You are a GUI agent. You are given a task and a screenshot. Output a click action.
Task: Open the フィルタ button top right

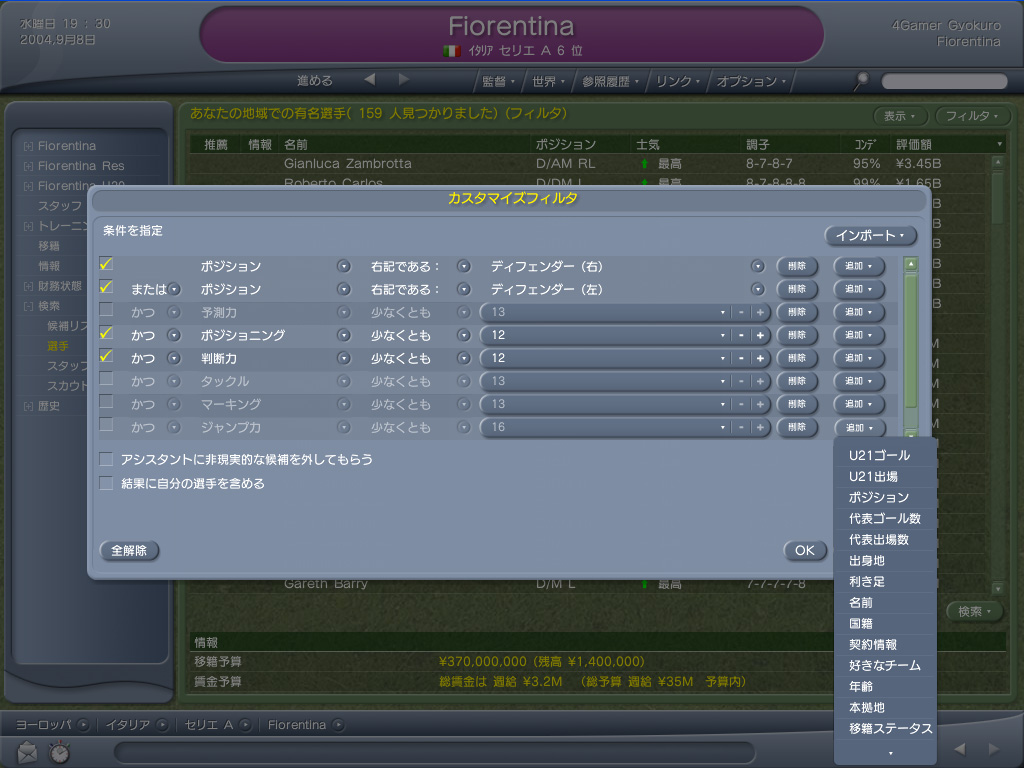coord(972,116)
